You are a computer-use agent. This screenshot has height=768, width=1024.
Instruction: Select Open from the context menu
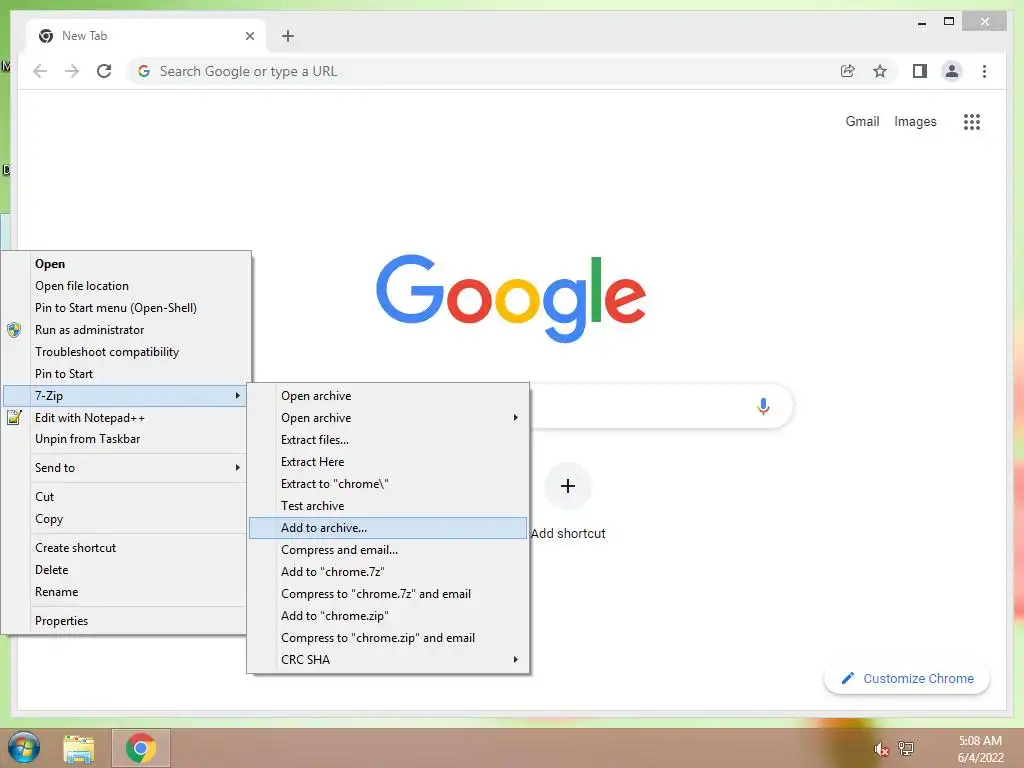pyautogui.click(x=125, y=264)
